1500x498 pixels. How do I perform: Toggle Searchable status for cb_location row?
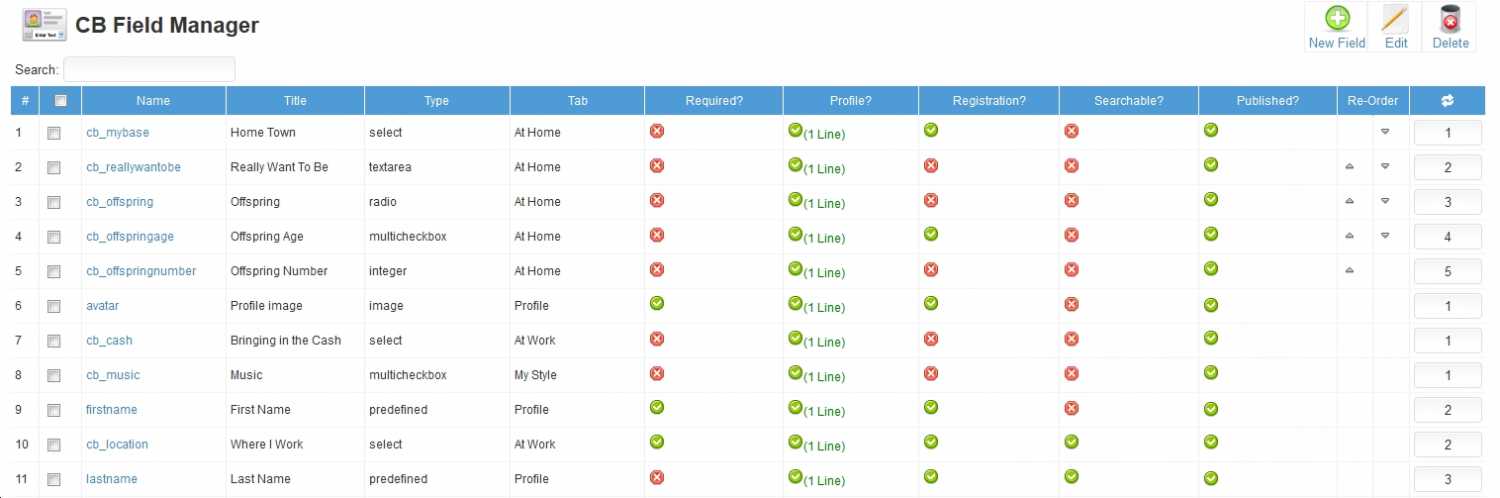(x=1071, y=442)
